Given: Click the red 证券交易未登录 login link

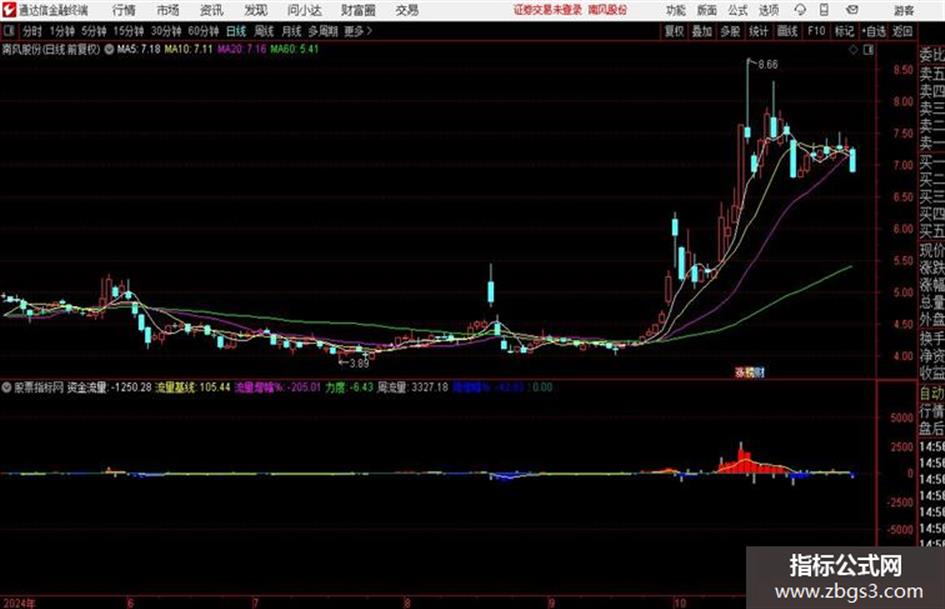Looking at the screenshot, I should (x=548, y=10).
